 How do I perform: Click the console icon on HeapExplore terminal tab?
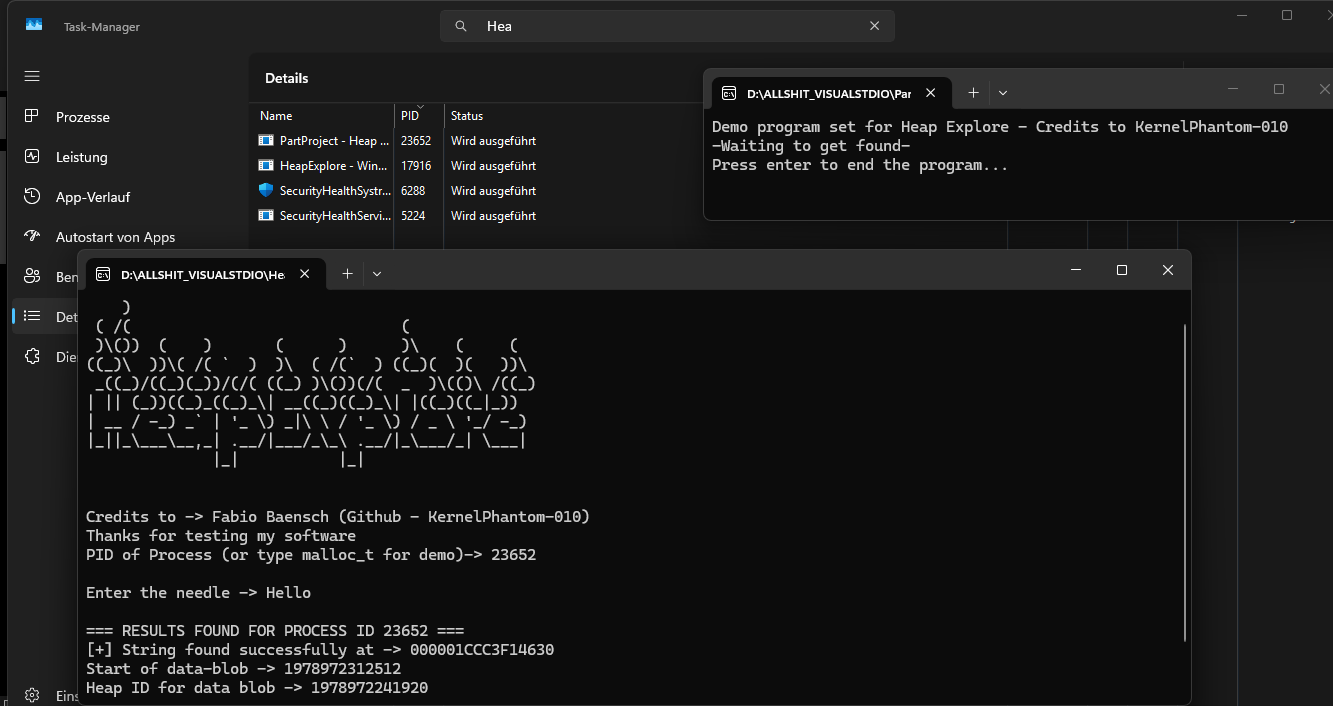103,274
